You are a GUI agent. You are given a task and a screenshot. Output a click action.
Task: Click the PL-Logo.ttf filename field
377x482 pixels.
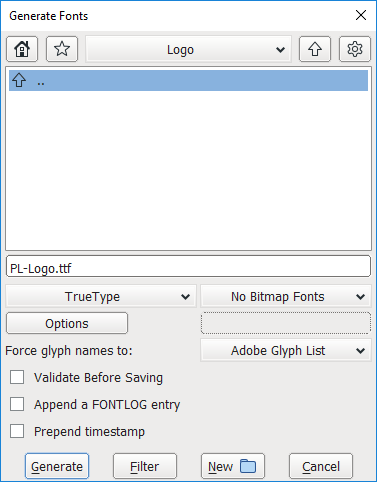[189, 266]
